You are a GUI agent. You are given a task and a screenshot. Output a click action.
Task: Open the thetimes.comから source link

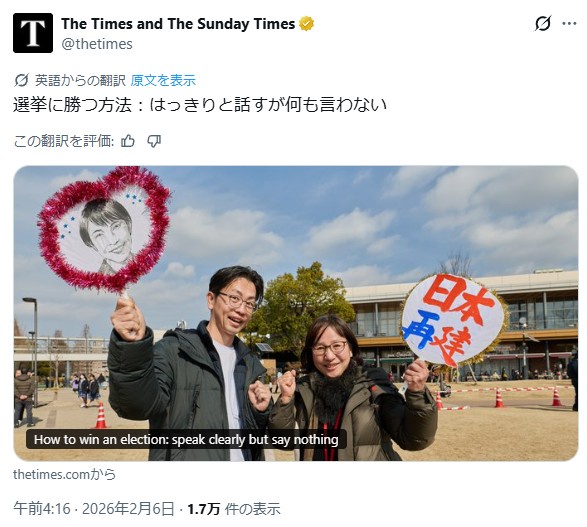[64, 474]
